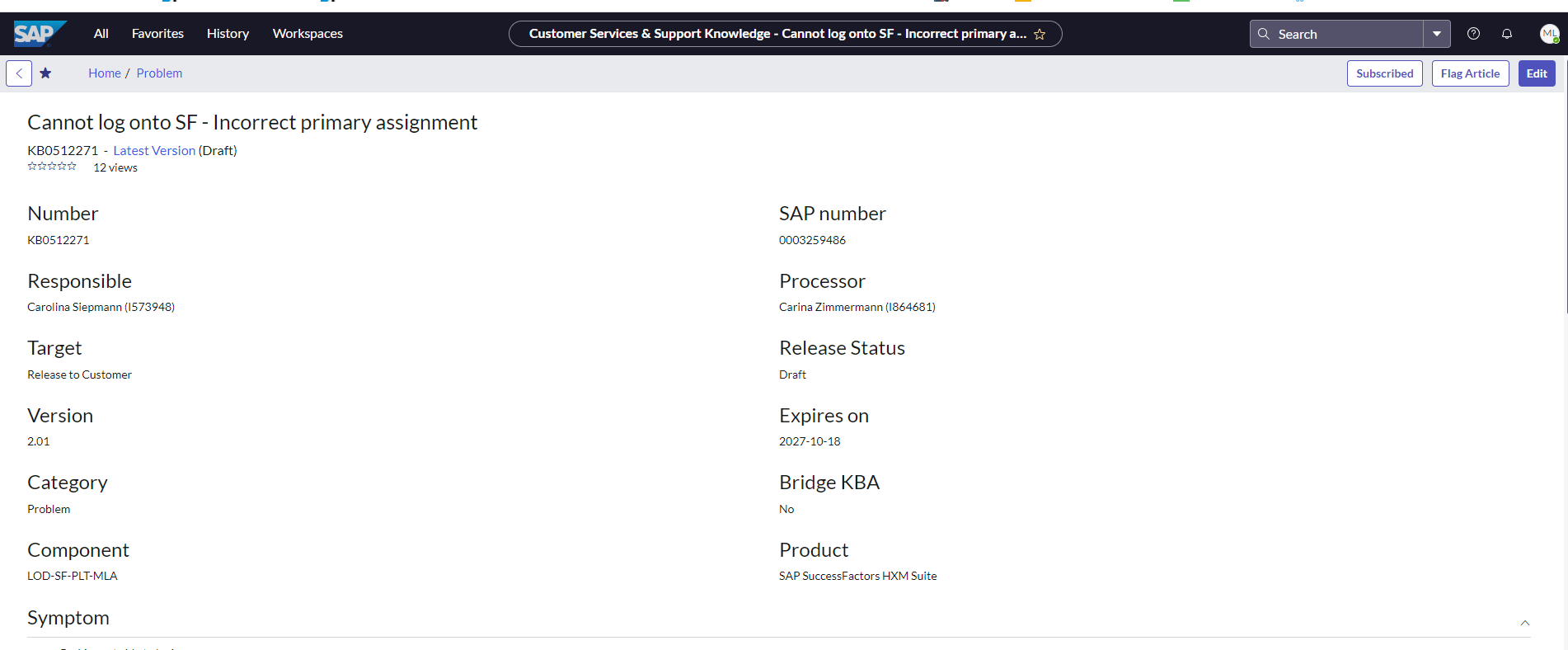Favorite this page using the title star
1568x650 pixels.
1040,35
